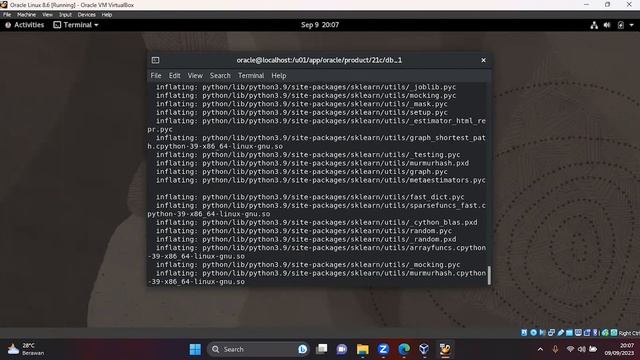The height and width of the screenshot is (360, 640).
Task: Click the Windows taskbar Search box
Action: pos(258,349)
